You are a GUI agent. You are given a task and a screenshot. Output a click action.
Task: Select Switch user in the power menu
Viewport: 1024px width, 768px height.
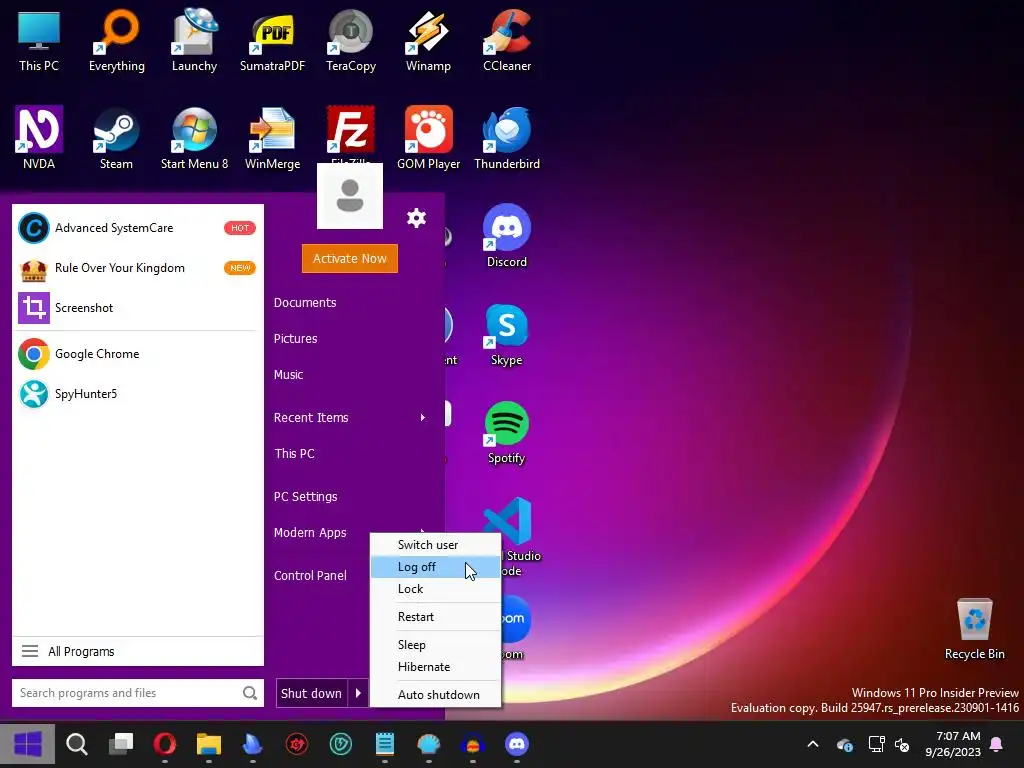click(x=436, y=545)
